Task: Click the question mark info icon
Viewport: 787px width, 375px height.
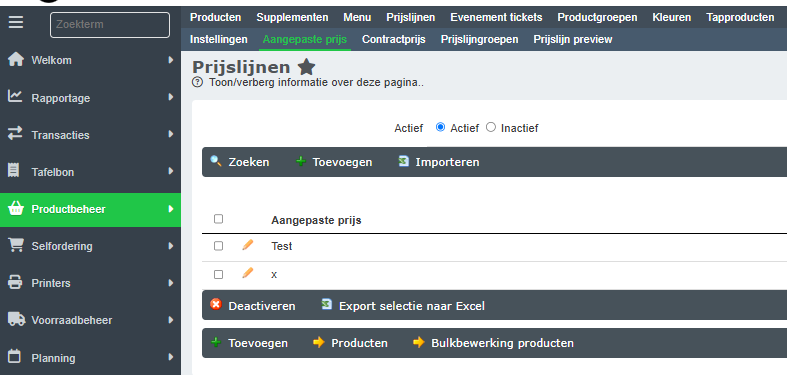Action: coord(198,82)
